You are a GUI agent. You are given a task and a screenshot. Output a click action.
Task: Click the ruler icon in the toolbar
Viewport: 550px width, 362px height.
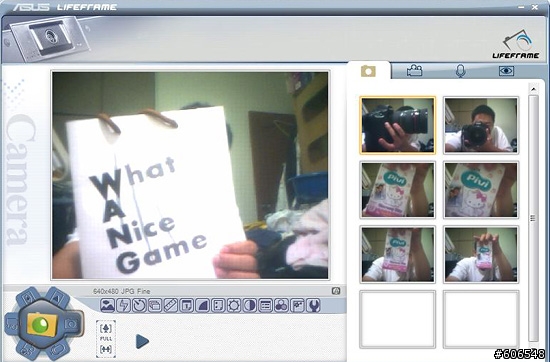click(171, 306)
